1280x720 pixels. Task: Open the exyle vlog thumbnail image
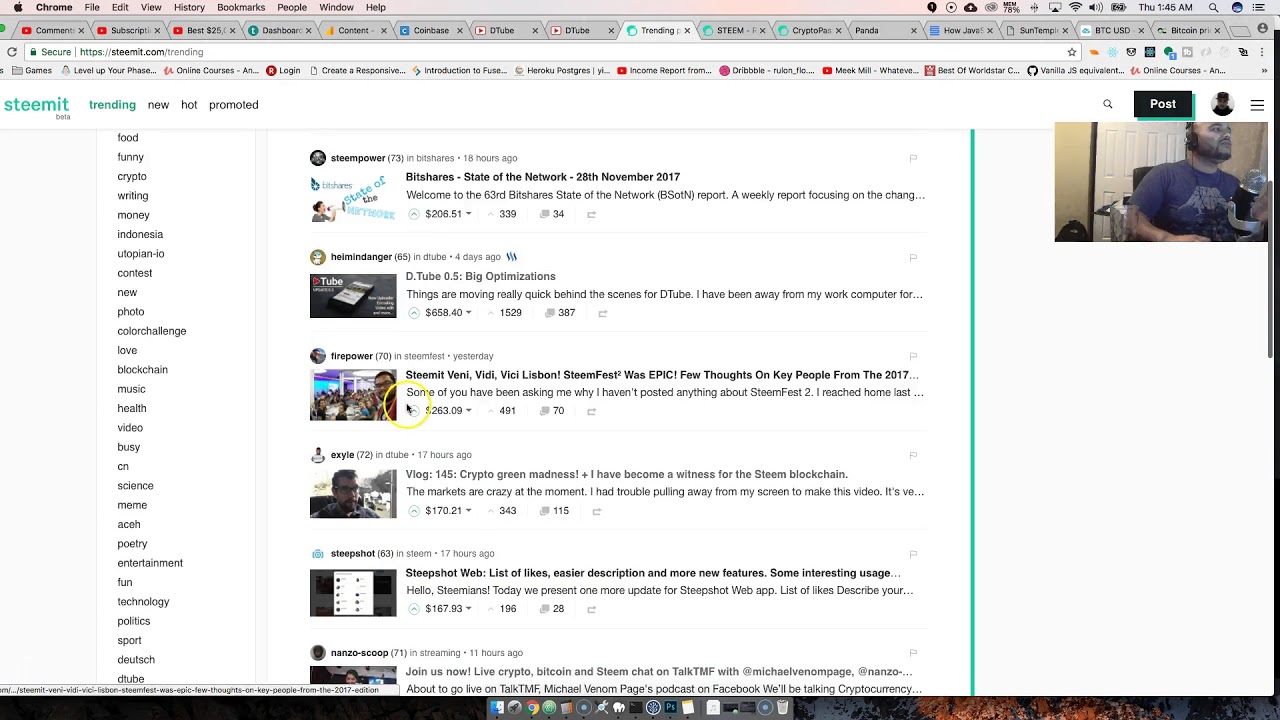(x=353, y=494)
